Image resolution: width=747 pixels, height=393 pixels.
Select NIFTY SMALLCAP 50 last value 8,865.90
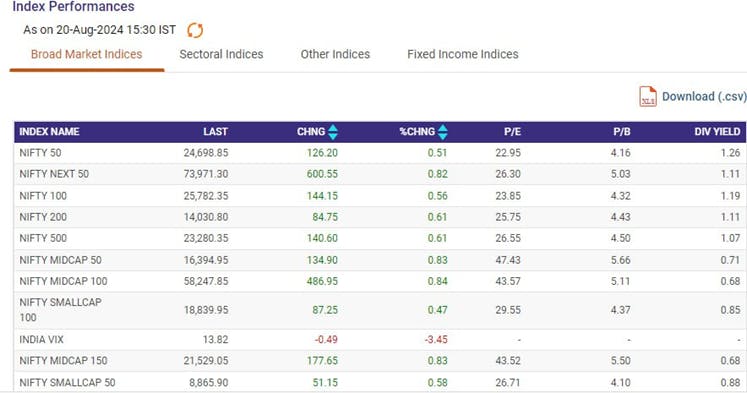click(209, 383)
